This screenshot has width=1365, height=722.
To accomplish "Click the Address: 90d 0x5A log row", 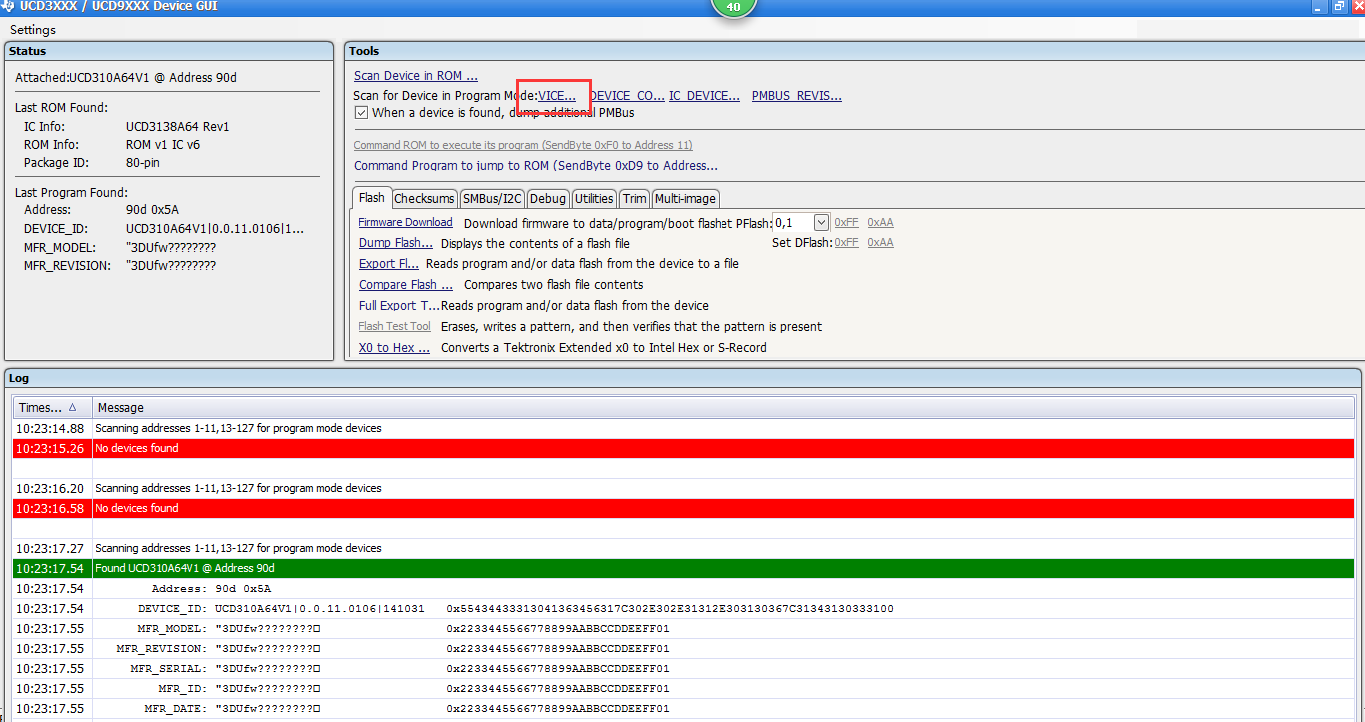I will pos(684,588).
